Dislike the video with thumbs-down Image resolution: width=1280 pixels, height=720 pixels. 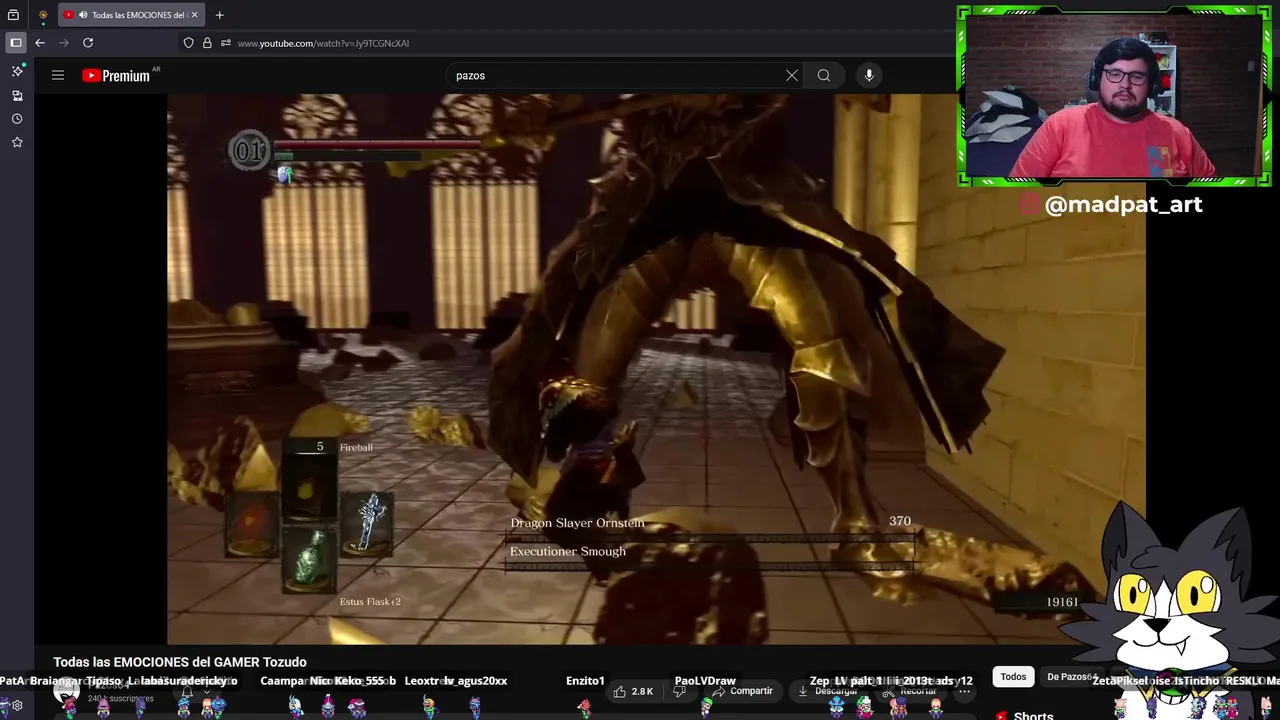point(680,691)
